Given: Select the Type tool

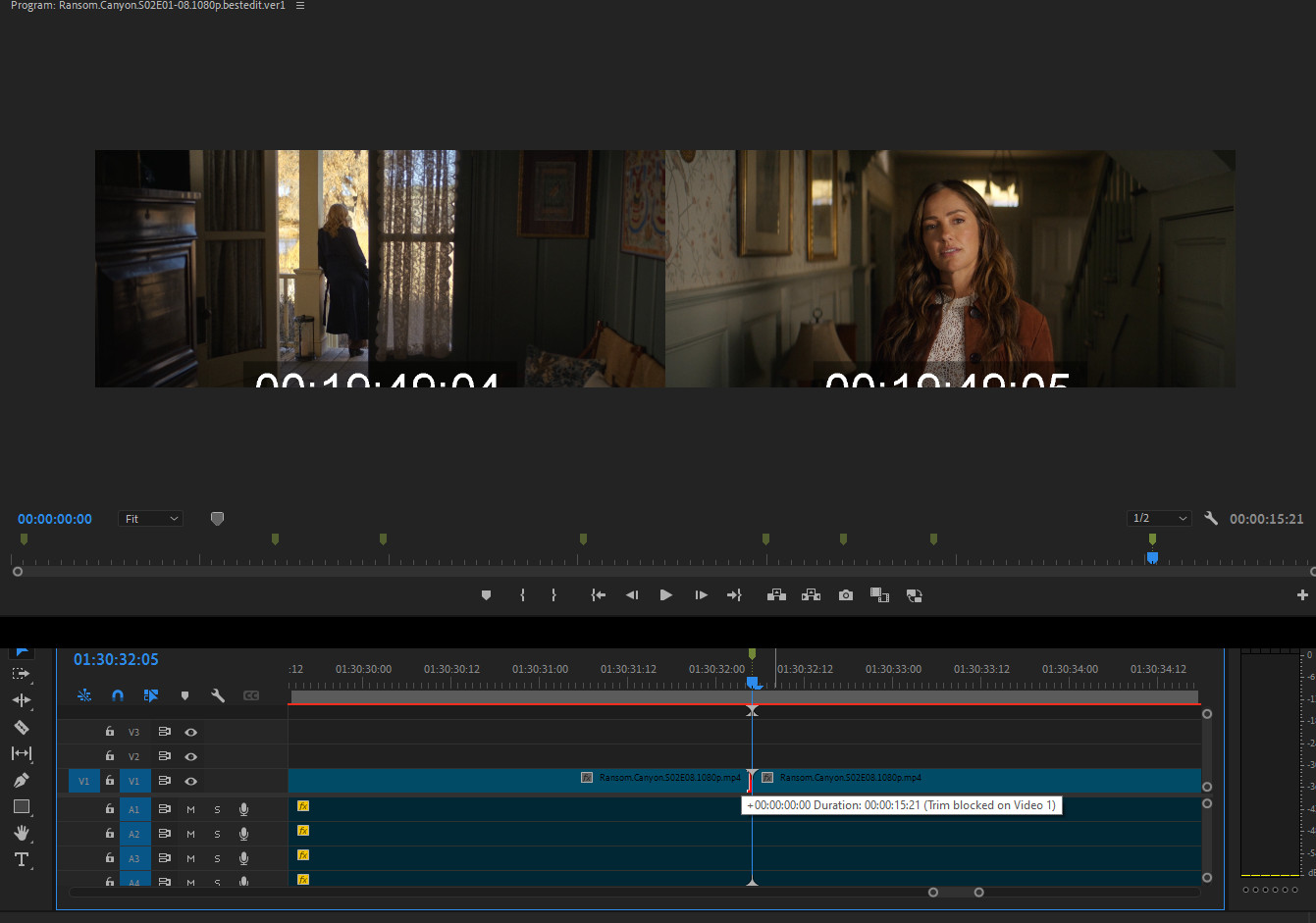Looking at the screenshot, I should click(21, 859).
